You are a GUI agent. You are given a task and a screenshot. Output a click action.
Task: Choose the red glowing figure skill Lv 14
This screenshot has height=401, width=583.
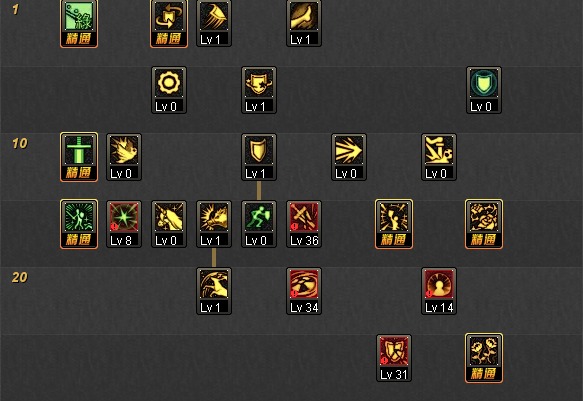(439, 291)
